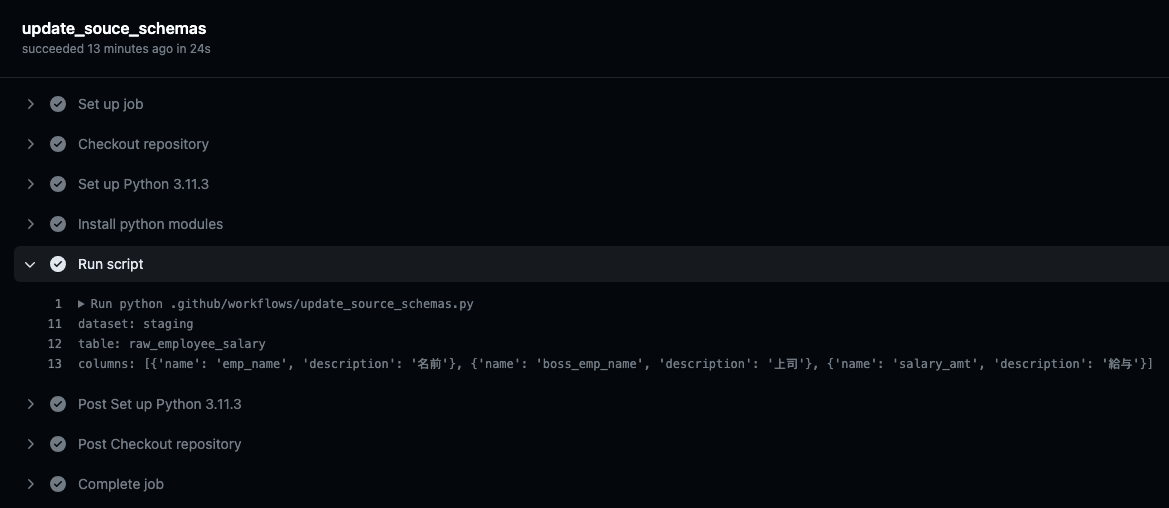The height and width of the screenshot is (508, 1169).
Task: Click the succeeded 13 minutes ago status text
Action: (116, 49)
